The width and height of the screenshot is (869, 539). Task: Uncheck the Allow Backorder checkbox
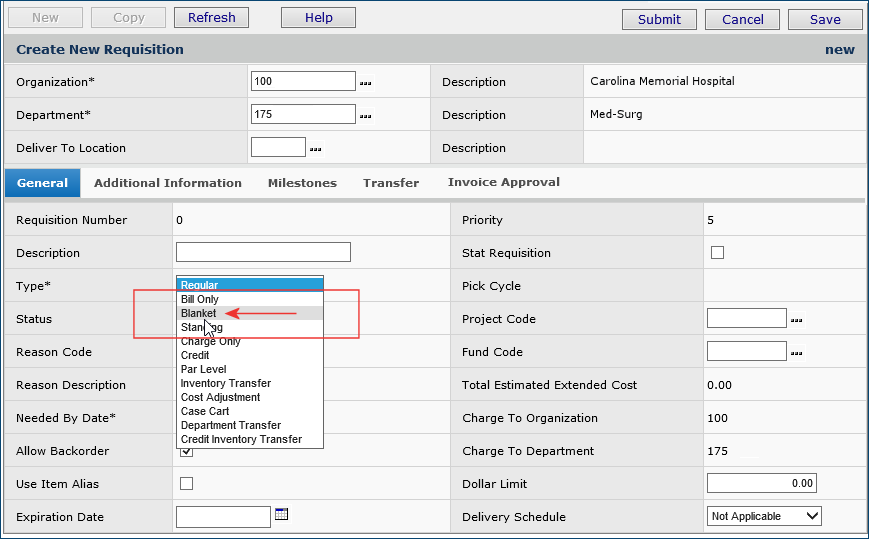[x=186, y=452]
